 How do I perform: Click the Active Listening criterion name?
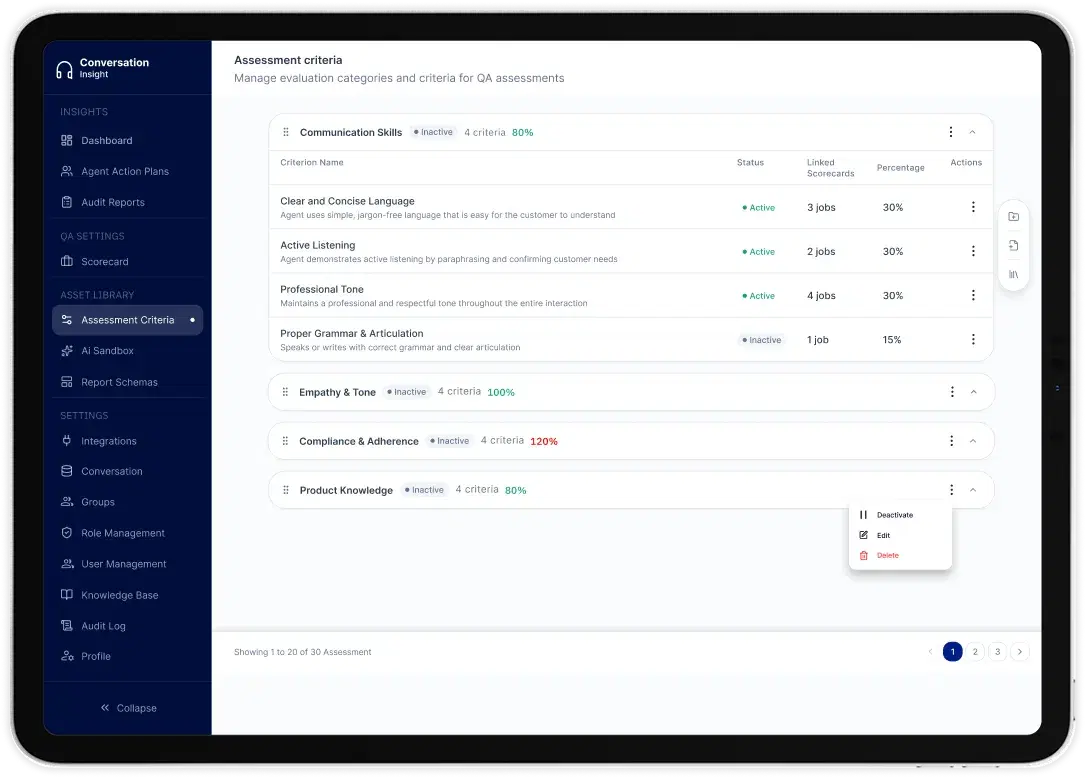pyautogui.click(x=318, y=245)
